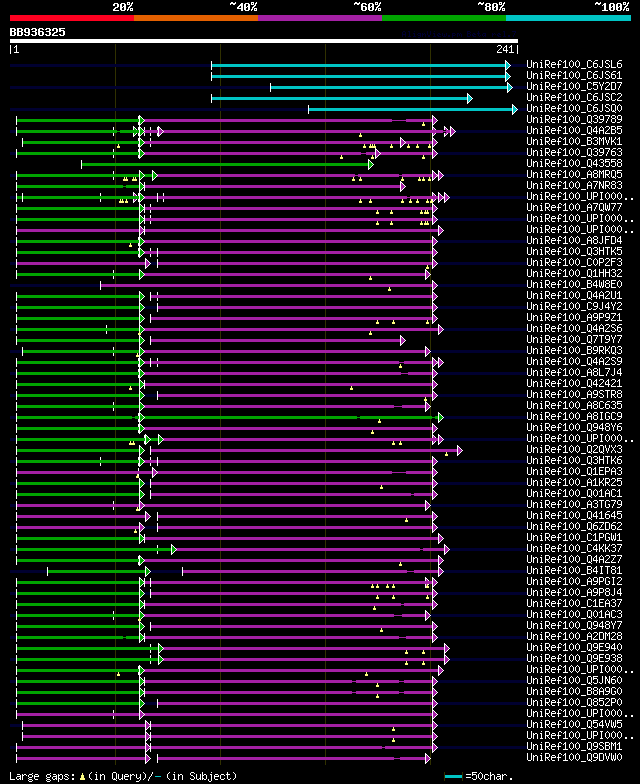Open hit UniRef100_C6JS61
The height and width of the screenshot is (784, 640).
coord(574,76)
